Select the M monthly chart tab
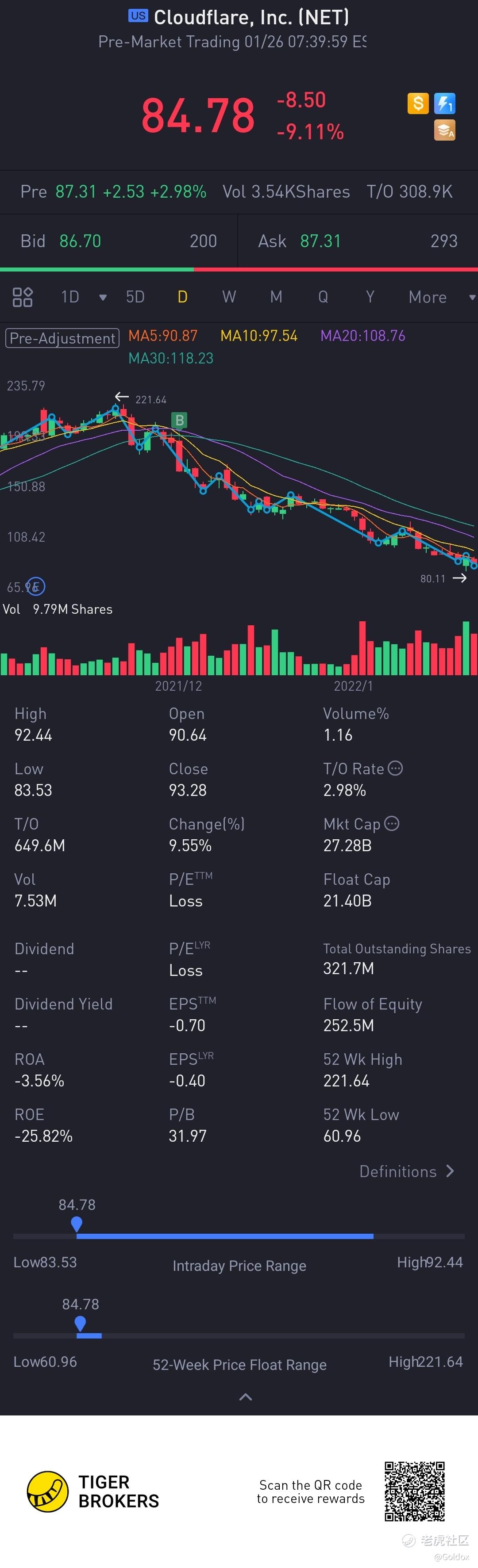478x1568 pixels. 276,297
